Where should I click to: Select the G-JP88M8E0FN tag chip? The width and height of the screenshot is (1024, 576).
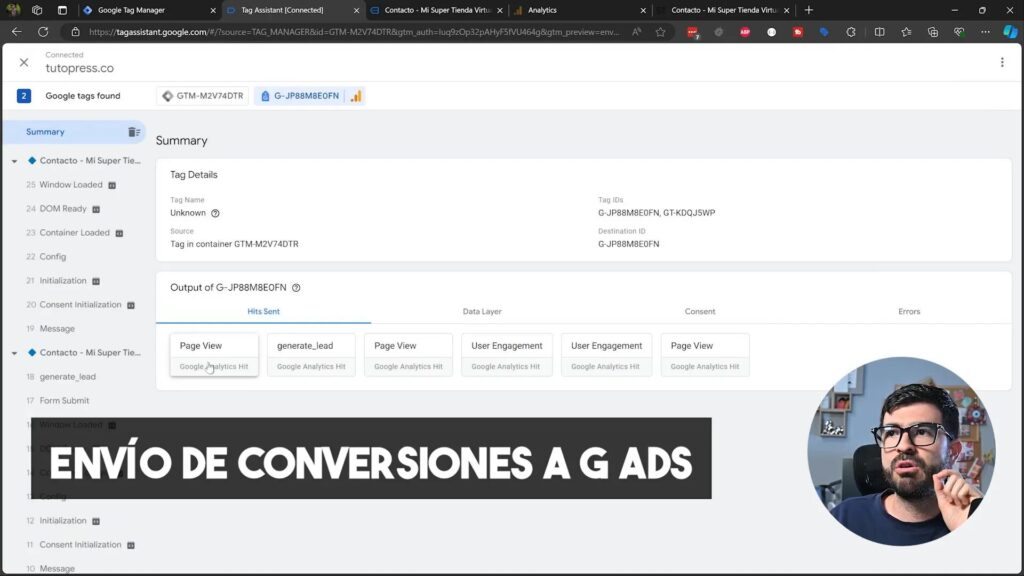(x=300, y=96)
